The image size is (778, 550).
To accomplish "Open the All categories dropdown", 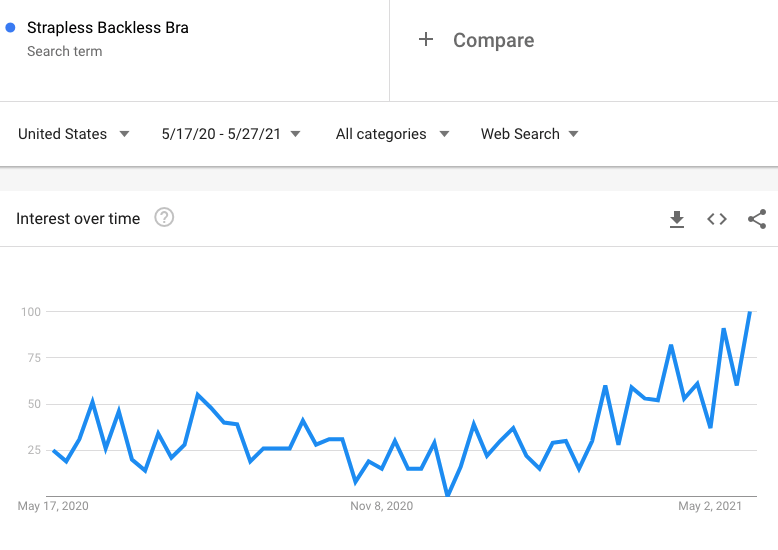I will [x=392, y=134].
